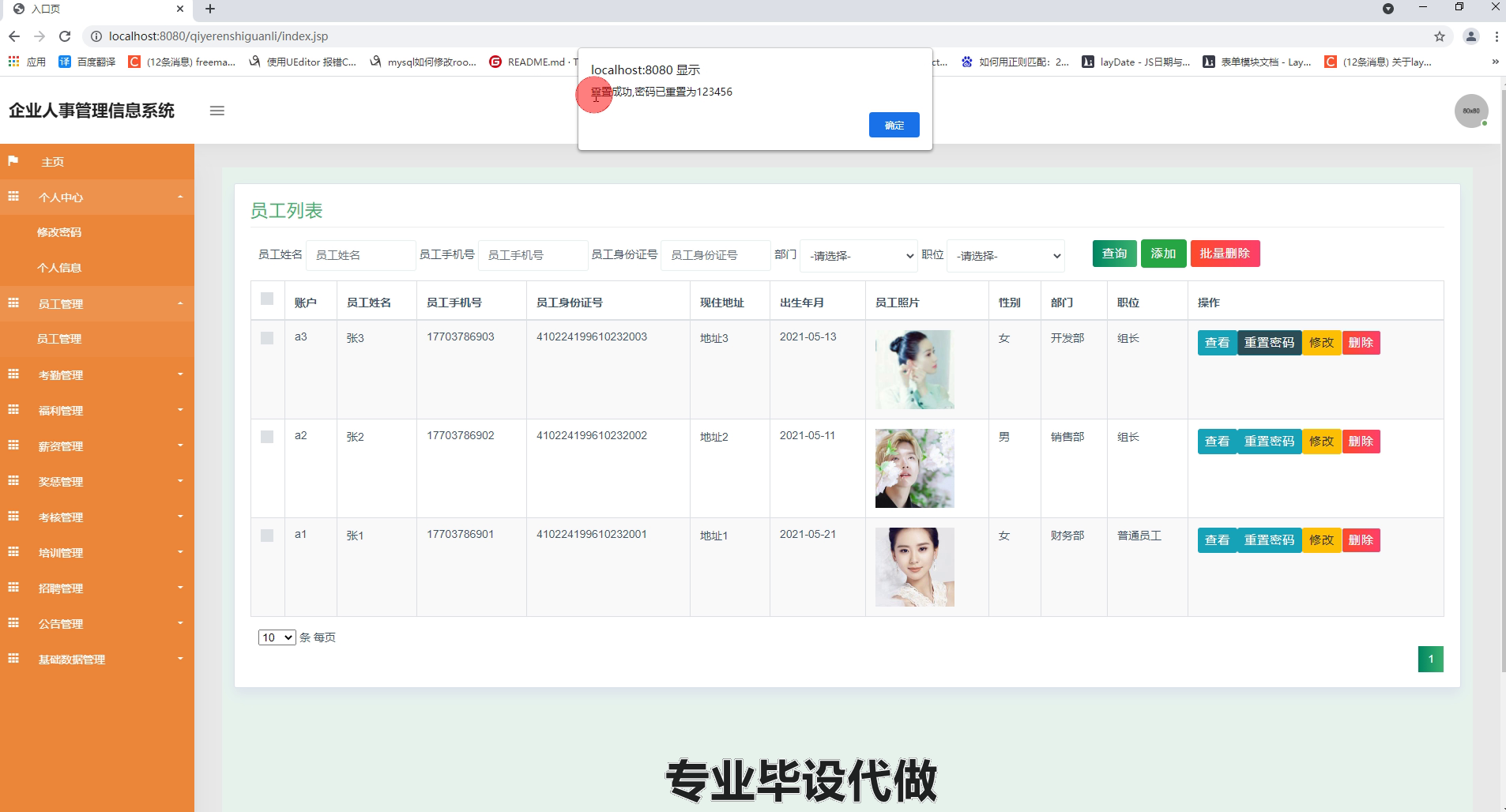Click the browser back arrow

coord(14,36)
